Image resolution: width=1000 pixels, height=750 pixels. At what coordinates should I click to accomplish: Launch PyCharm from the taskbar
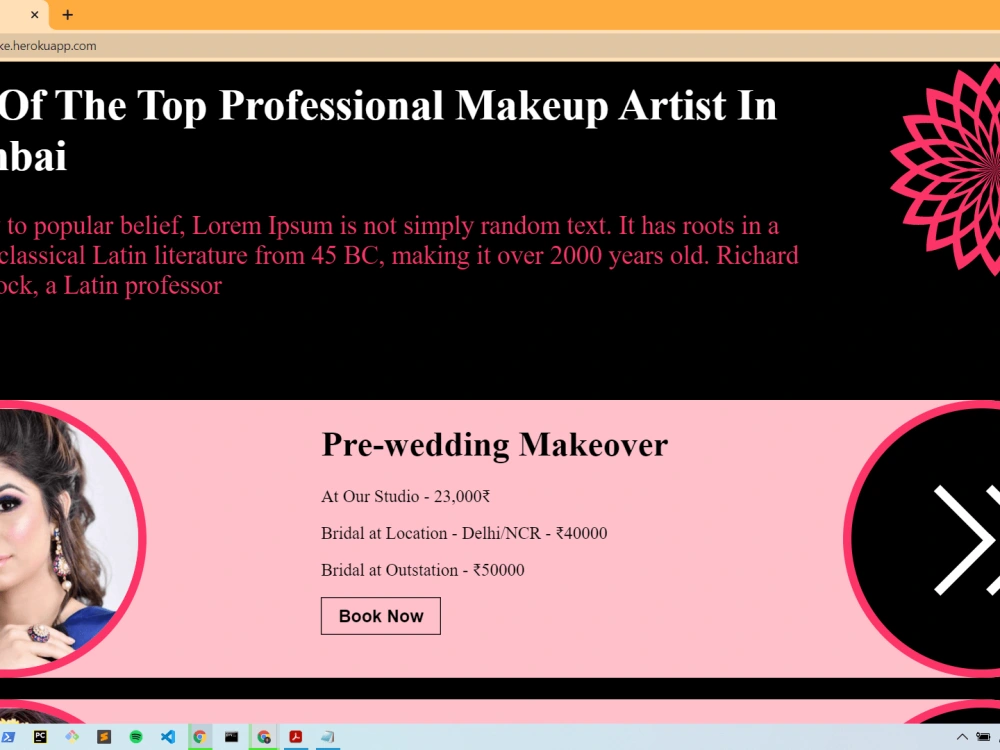tap(40, 737)
